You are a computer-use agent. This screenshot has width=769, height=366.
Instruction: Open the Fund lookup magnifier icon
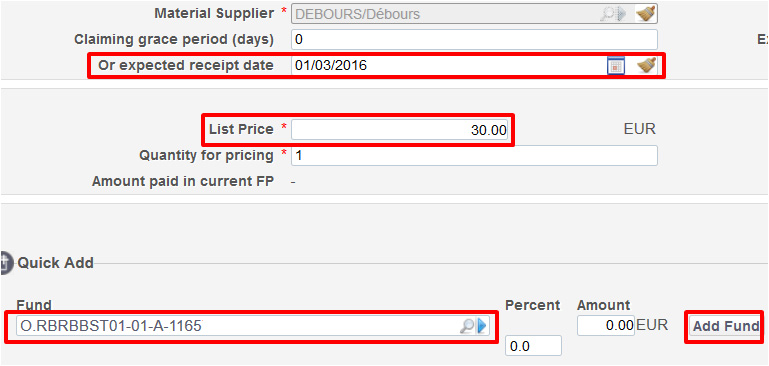coord(466,326)
